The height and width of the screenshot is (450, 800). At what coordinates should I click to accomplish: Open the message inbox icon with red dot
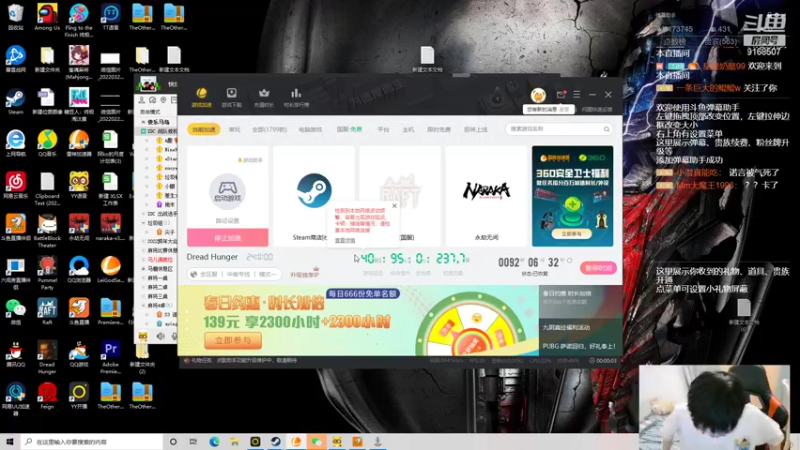click(x=561, y=94)
